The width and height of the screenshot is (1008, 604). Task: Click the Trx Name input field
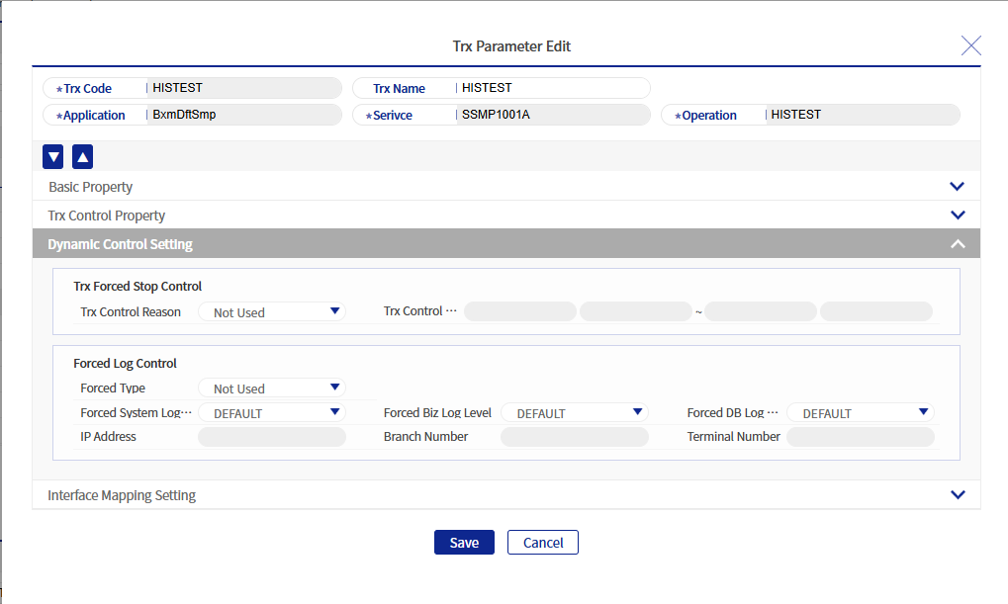point(552,88)
